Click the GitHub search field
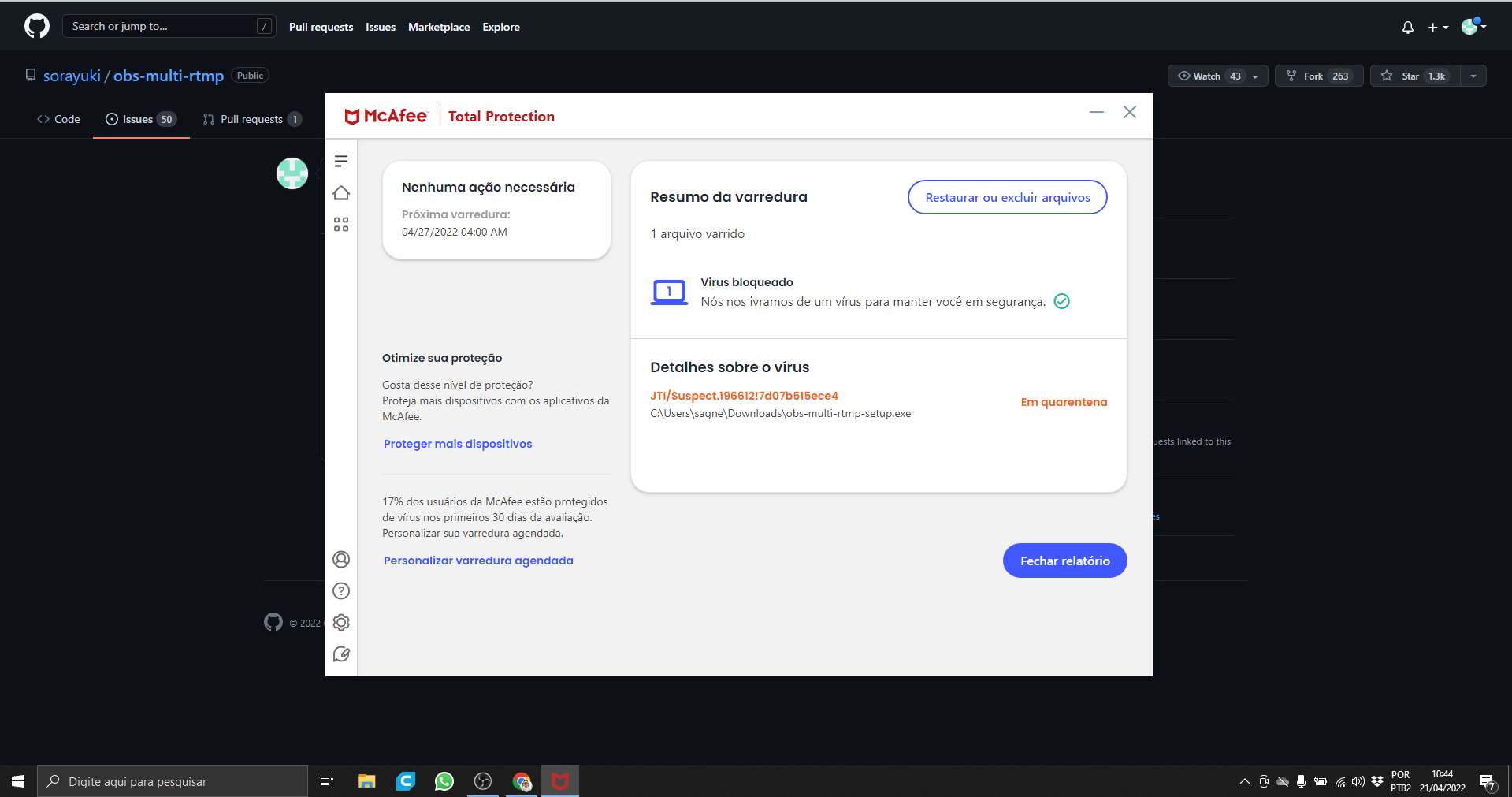The image size is (1512, 797). 169,25
